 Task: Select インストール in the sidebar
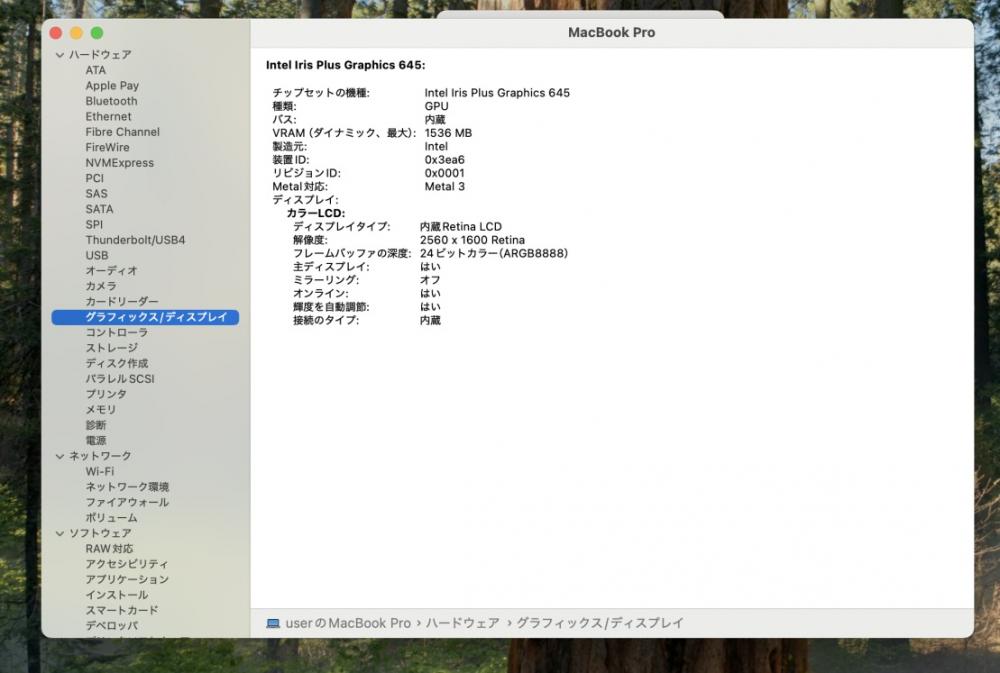pos(117,595)
